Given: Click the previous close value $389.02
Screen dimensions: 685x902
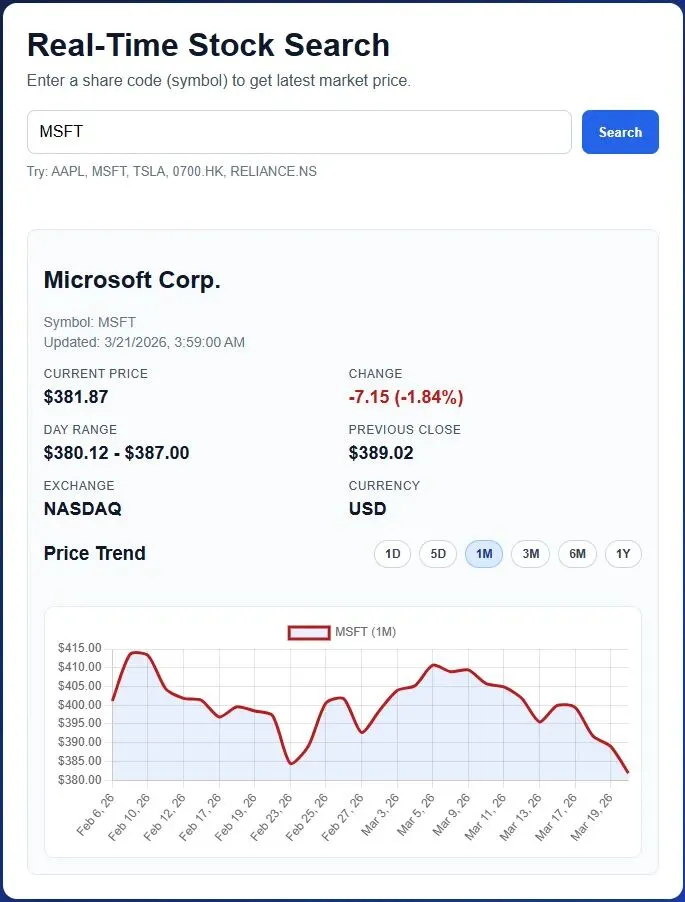Looking at the screenshot, I should click(381, 453).
